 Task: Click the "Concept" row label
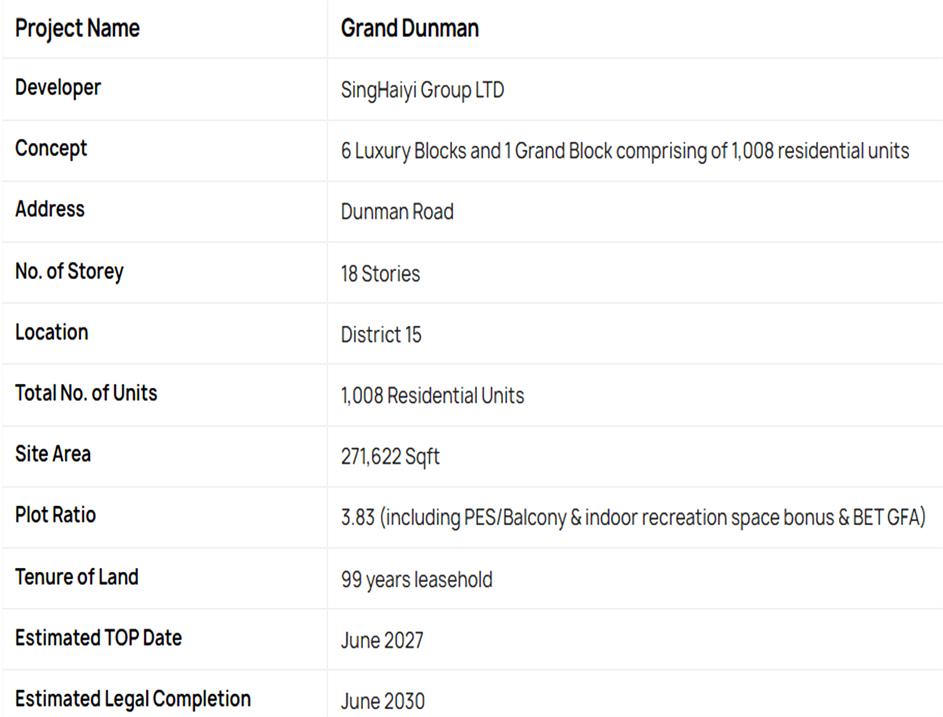[x=51, y=149]
